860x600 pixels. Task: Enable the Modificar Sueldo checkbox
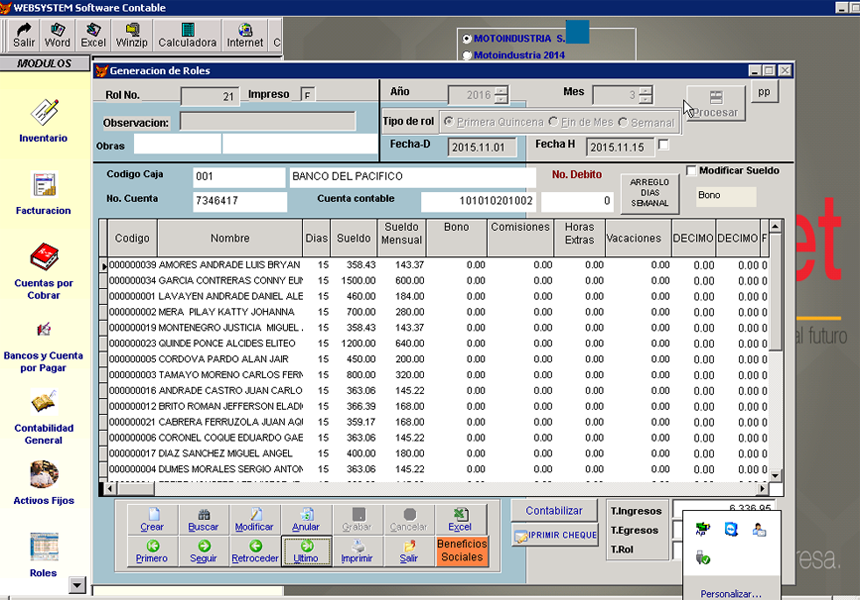tap(692, 171)
